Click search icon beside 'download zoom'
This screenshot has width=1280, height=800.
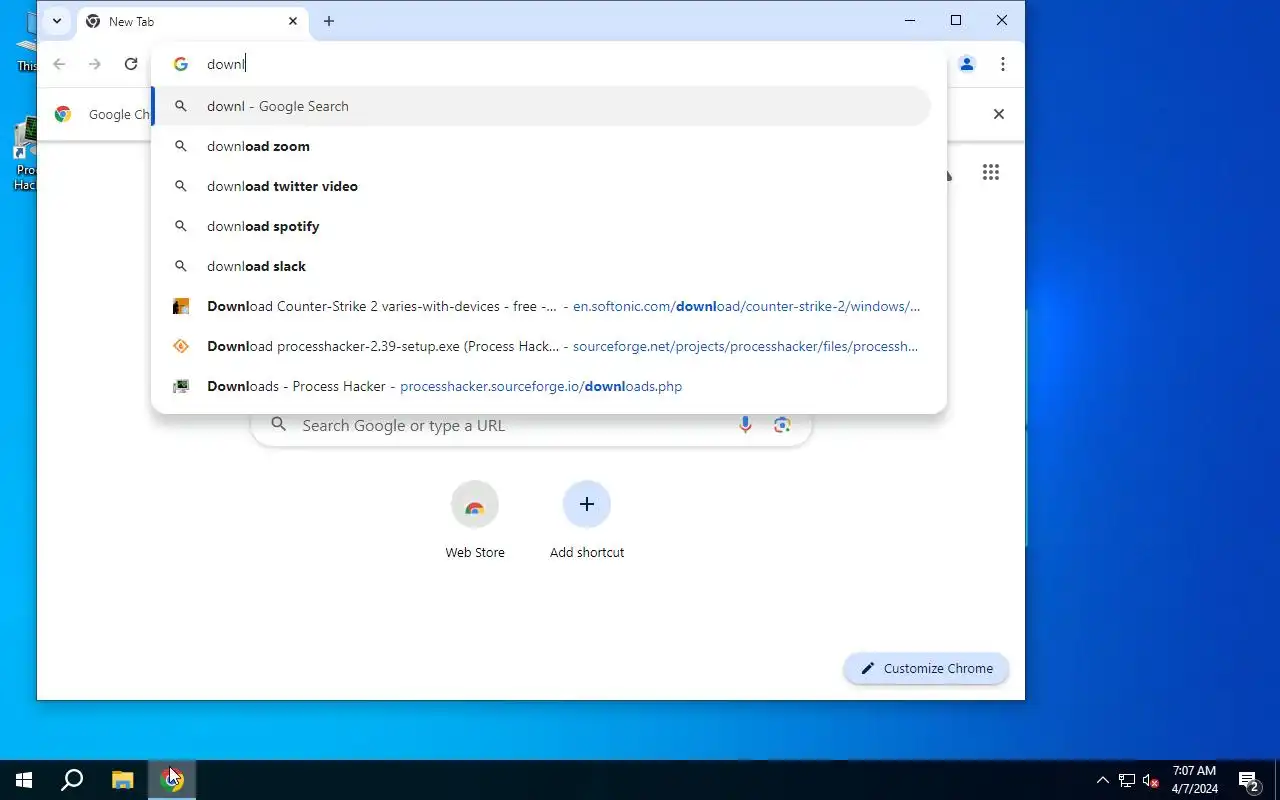[181, 146]
